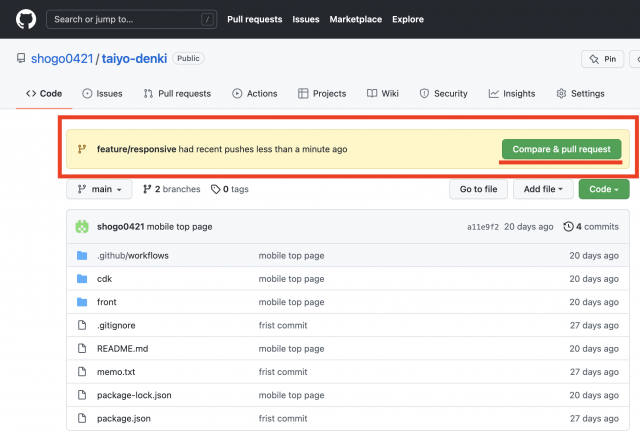The height and width of the screenshot is (436, 640).
Task: Open the .github/workflows folder
Action: [133, 256]
